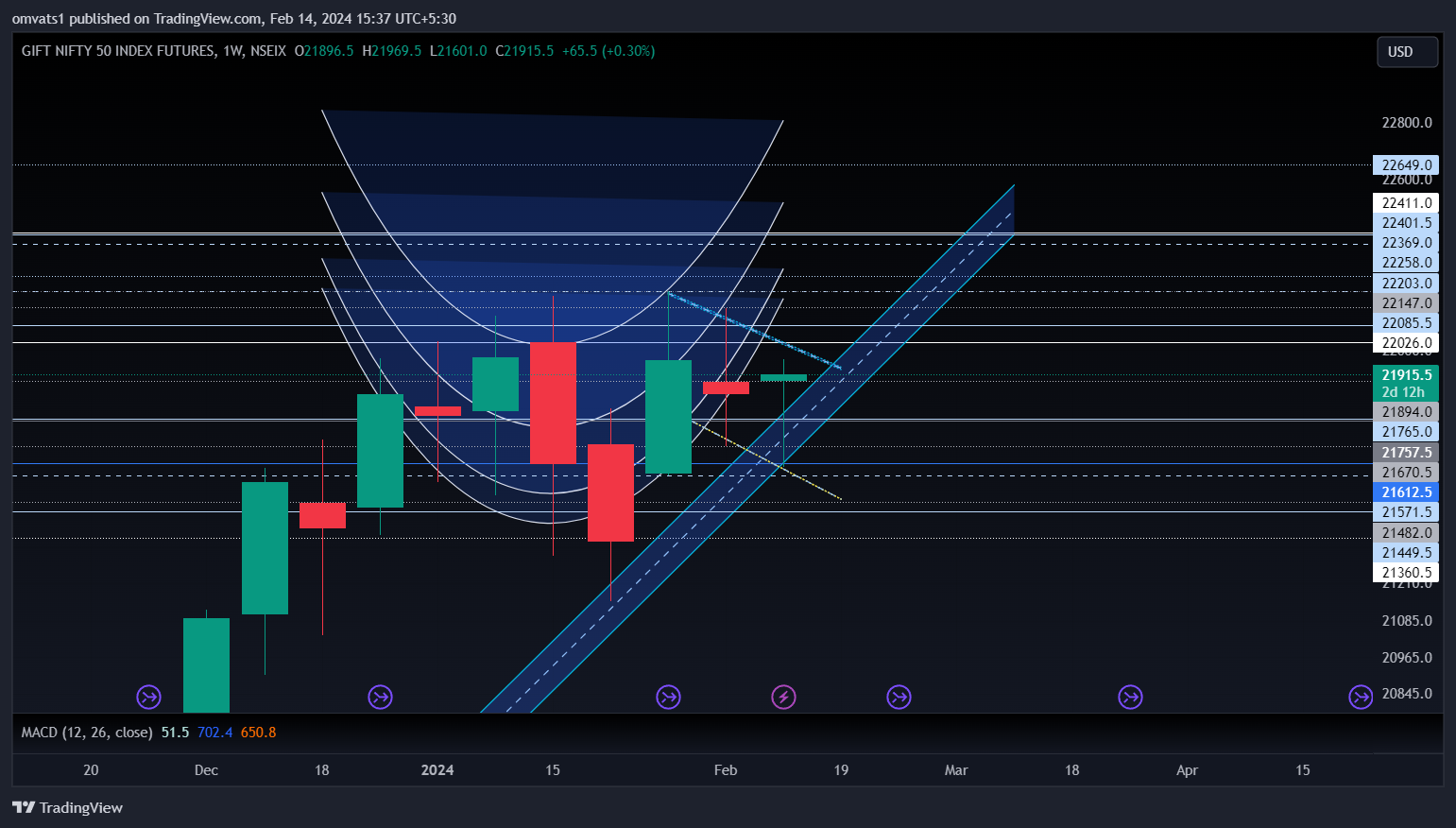The height and width of the screenshot is (828, 1456).
Task: Click the 20965.0 price scale value
Action: point(1406,658)
